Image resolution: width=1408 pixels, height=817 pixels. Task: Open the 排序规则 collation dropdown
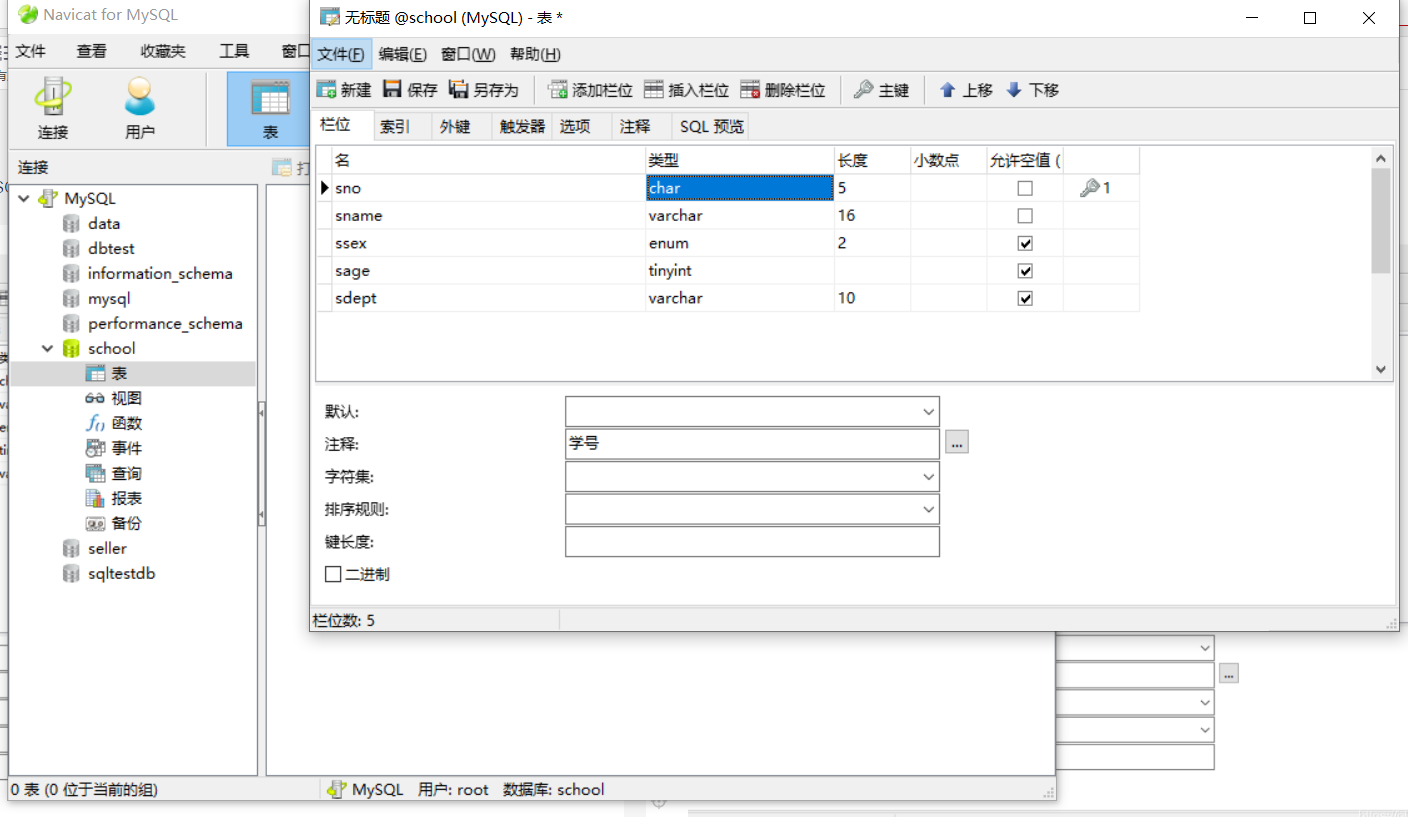coord(929,509)
